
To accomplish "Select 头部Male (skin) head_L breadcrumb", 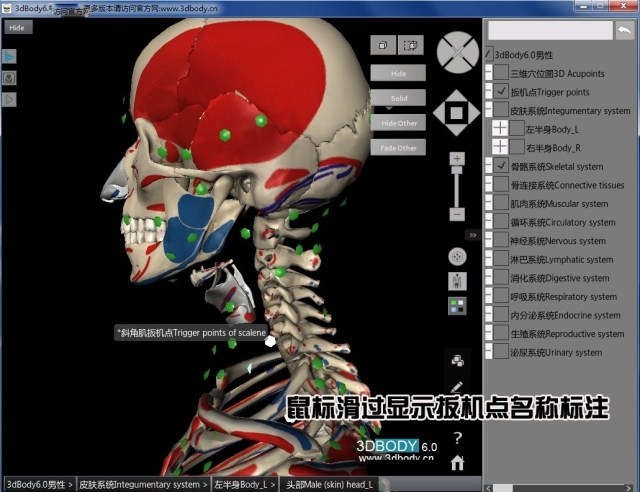I will [329, 484].
